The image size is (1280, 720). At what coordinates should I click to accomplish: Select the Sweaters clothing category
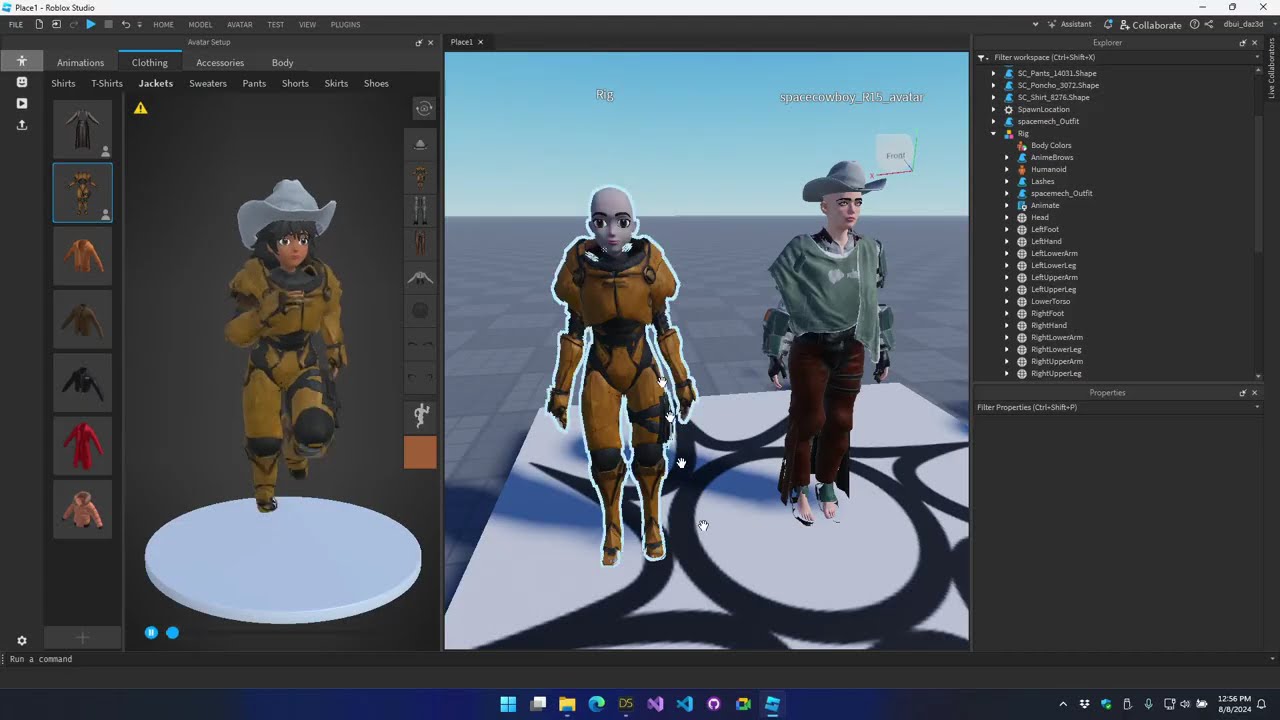pyautogui.click(x=208, y=83)
